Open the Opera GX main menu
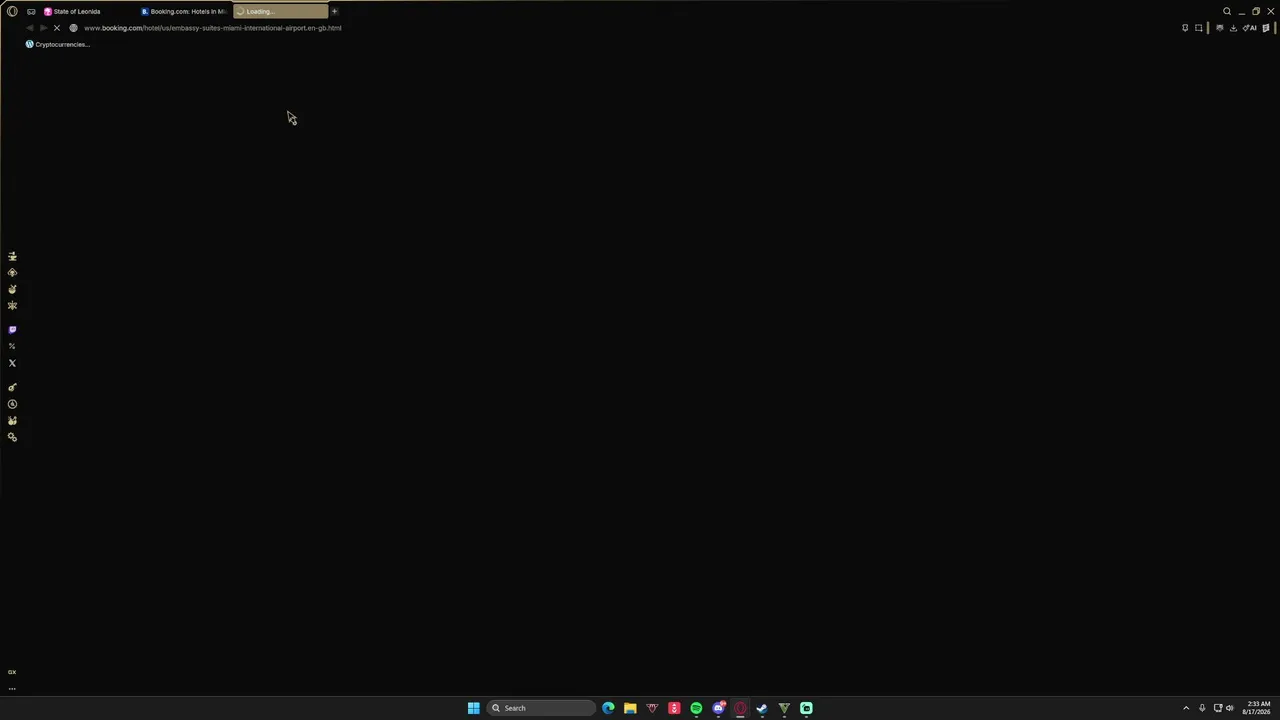The width and height of the screenshot is (1280, 720). [x=12, y=11]
